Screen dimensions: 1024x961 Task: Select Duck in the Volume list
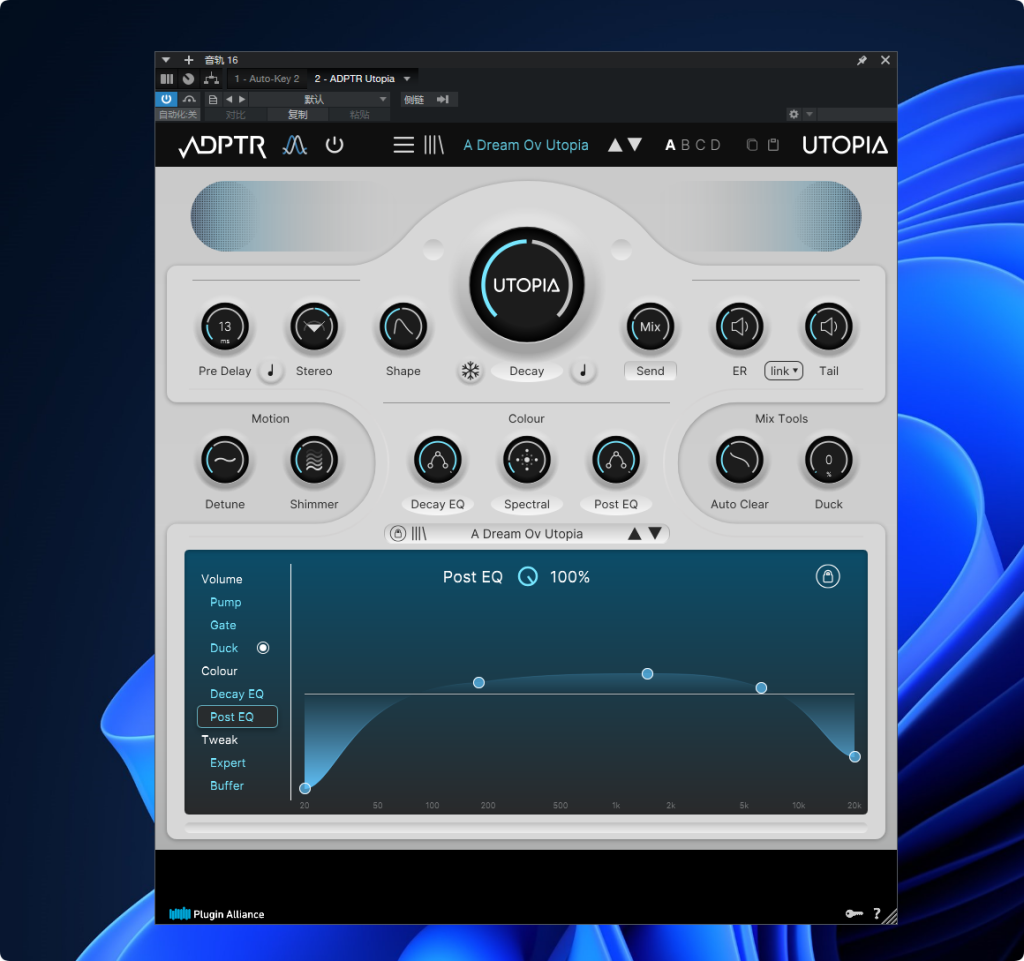point(223,648)
